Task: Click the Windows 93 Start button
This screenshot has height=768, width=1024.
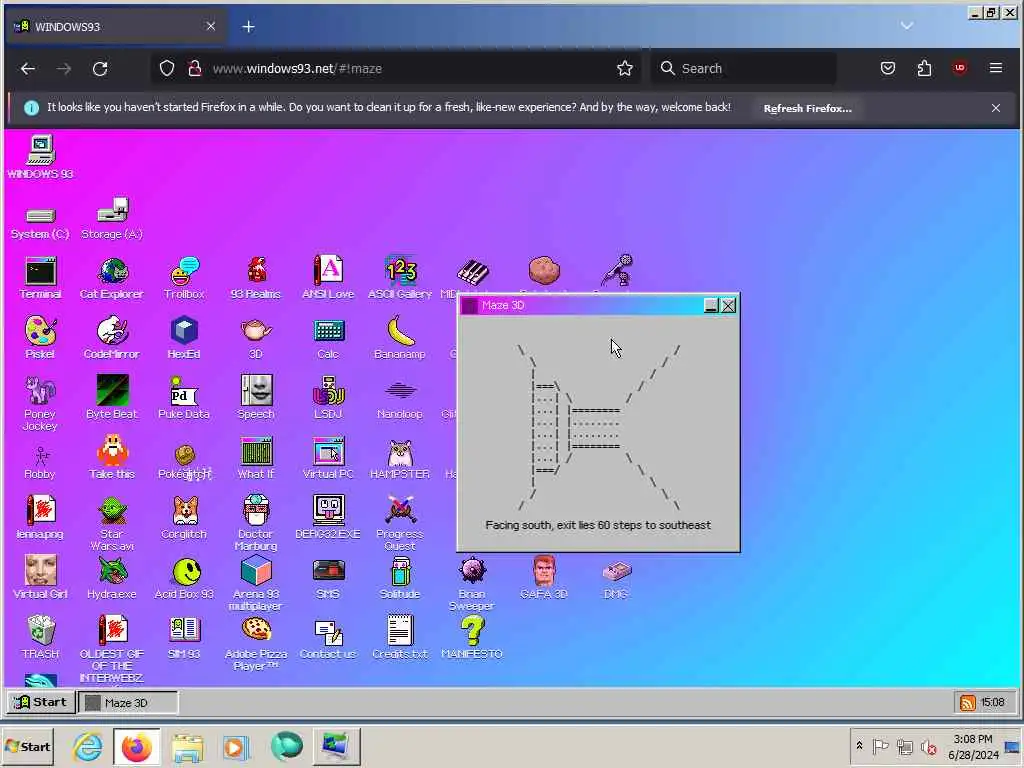Action: click(x=40, y=702)
